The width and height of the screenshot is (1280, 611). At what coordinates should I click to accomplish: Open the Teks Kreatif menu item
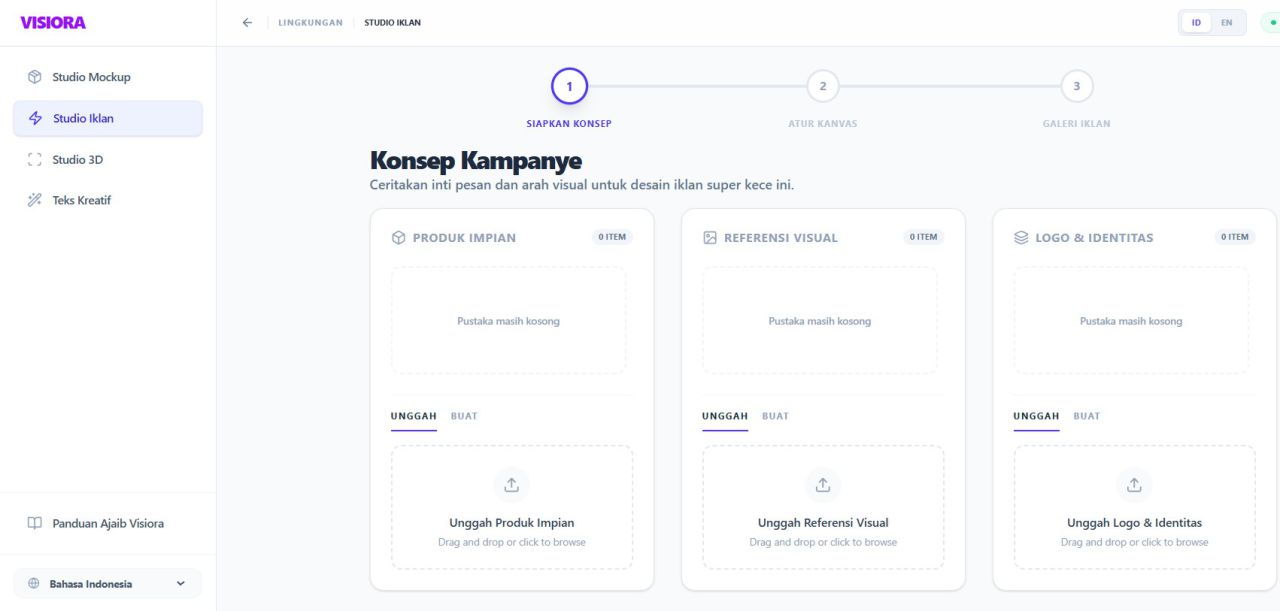pos(108,200)
